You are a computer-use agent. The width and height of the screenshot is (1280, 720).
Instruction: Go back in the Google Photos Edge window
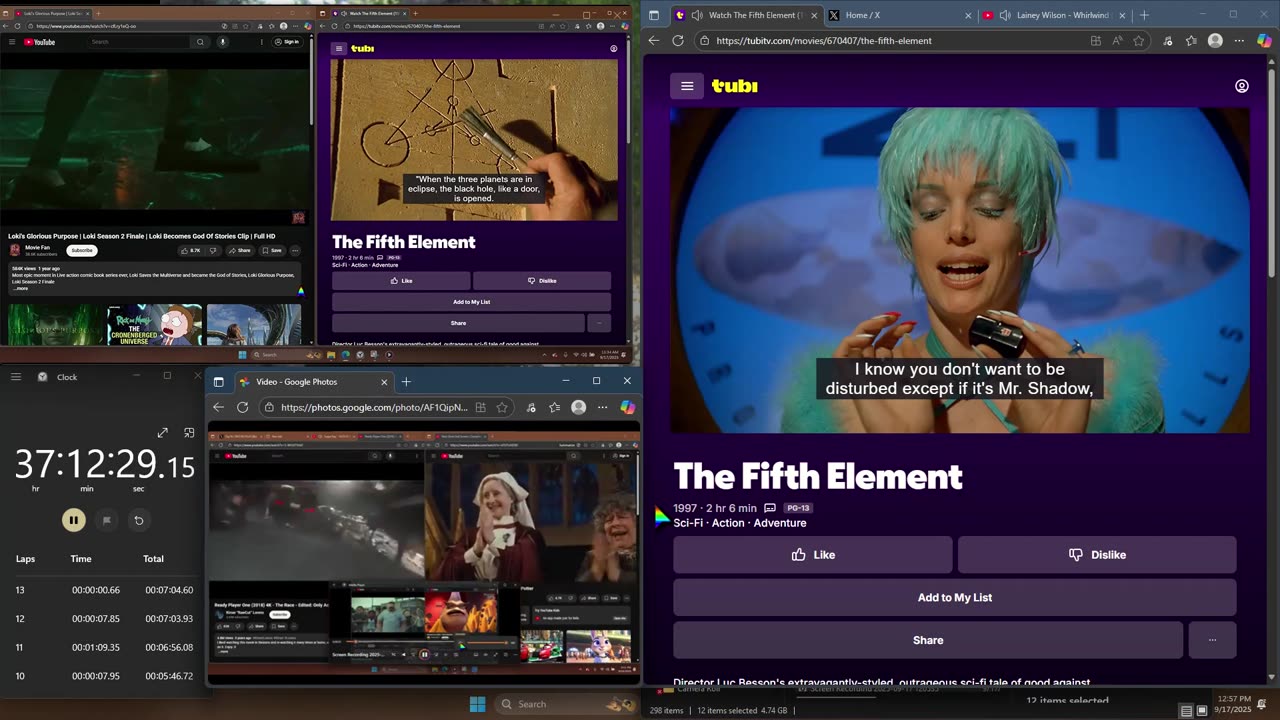(x=218, y=407)
